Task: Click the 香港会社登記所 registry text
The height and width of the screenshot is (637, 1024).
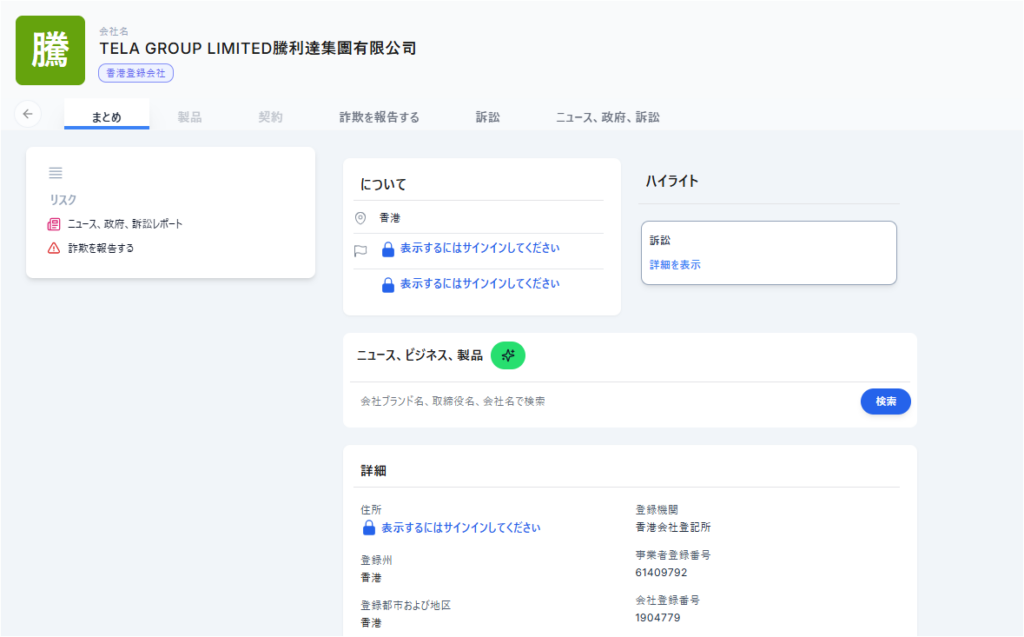Action: (x=673, y=527)
